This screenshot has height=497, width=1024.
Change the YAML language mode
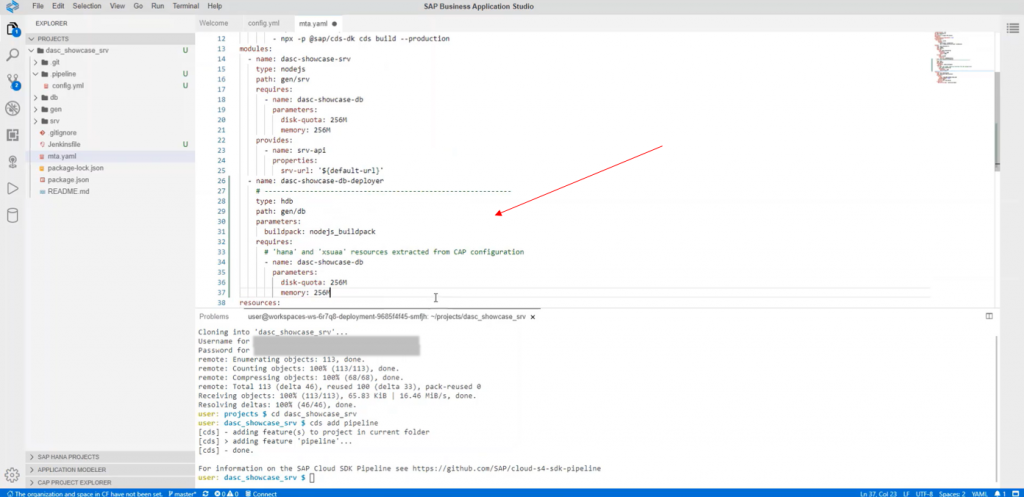[981, 494]
